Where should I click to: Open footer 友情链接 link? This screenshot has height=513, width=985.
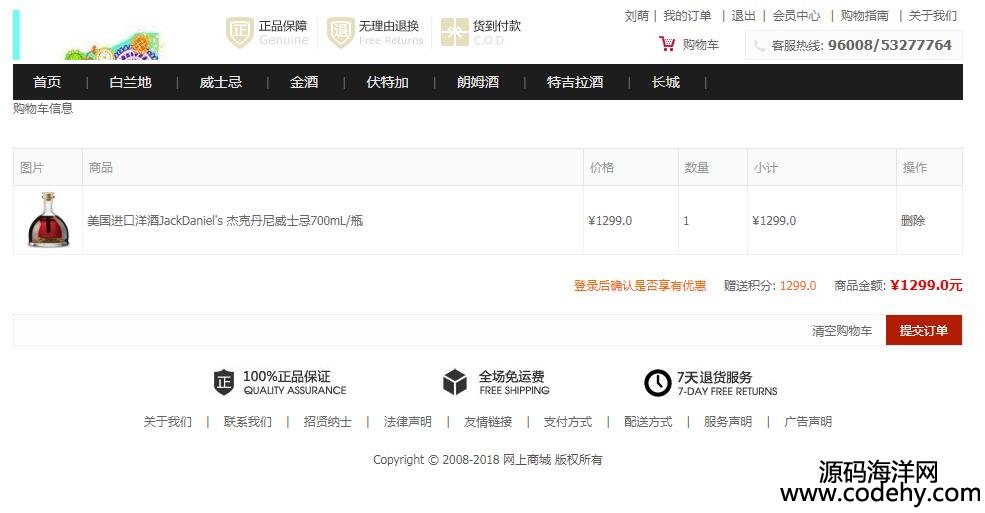488,421
